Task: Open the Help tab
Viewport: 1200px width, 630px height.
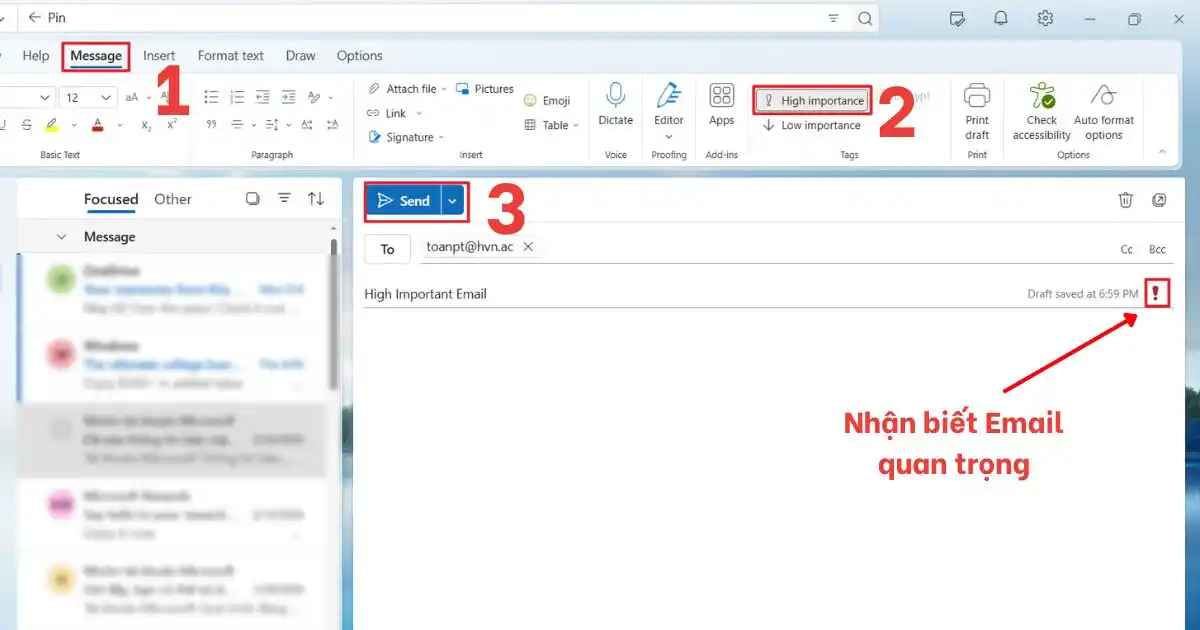Action: click(36, 56)
